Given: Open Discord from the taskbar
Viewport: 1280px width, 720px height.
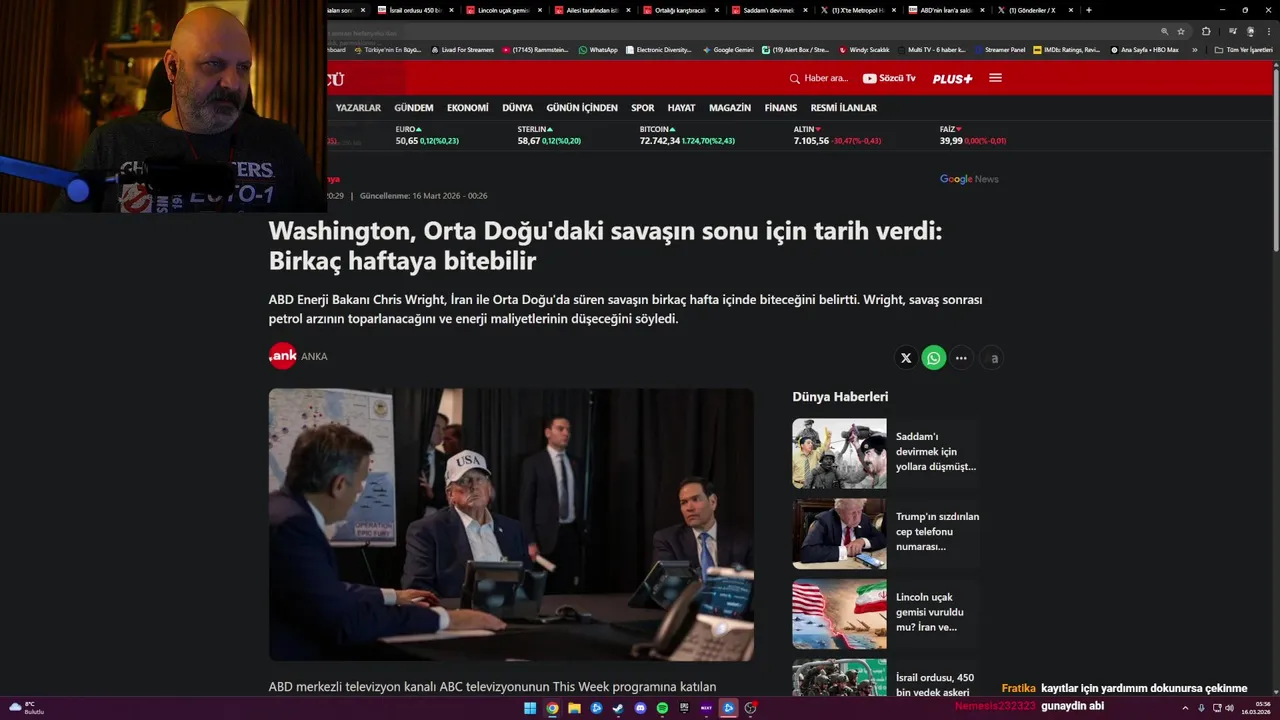Looking at the screenshot, I should tap(640, 708).
